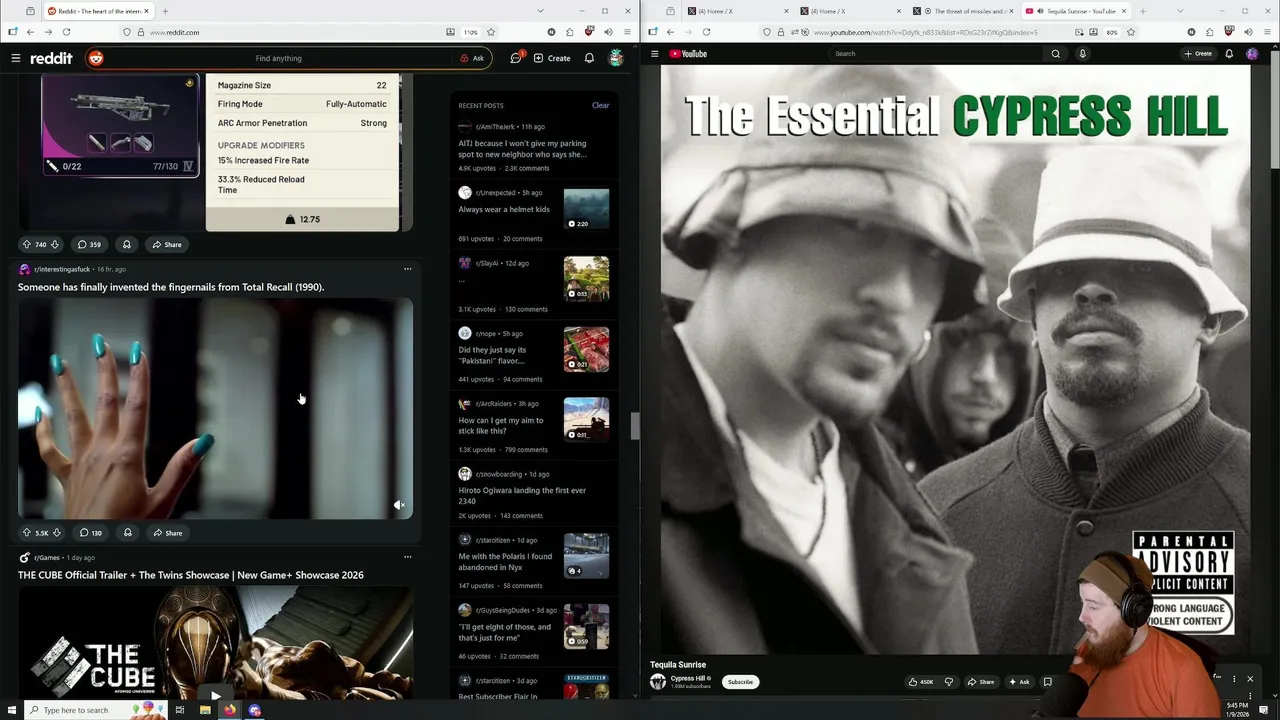Share the fingernails post
Viewport: 1280px width, 720px height.
pyautogui.click(x=168, y=533)
